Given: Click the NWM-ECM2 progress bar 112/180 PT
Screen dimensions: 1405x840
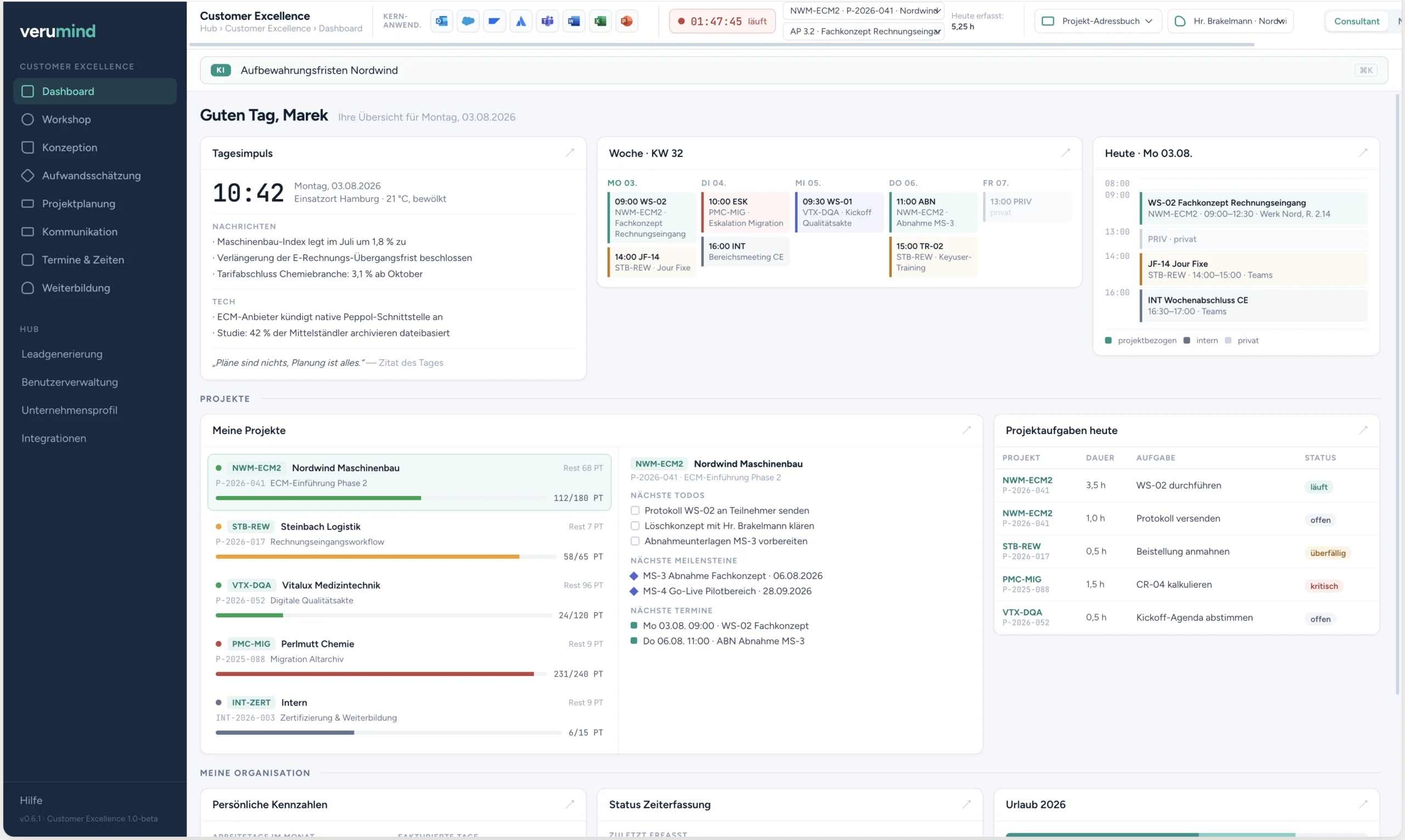Looking at the screenshot, I should (381, 498).
